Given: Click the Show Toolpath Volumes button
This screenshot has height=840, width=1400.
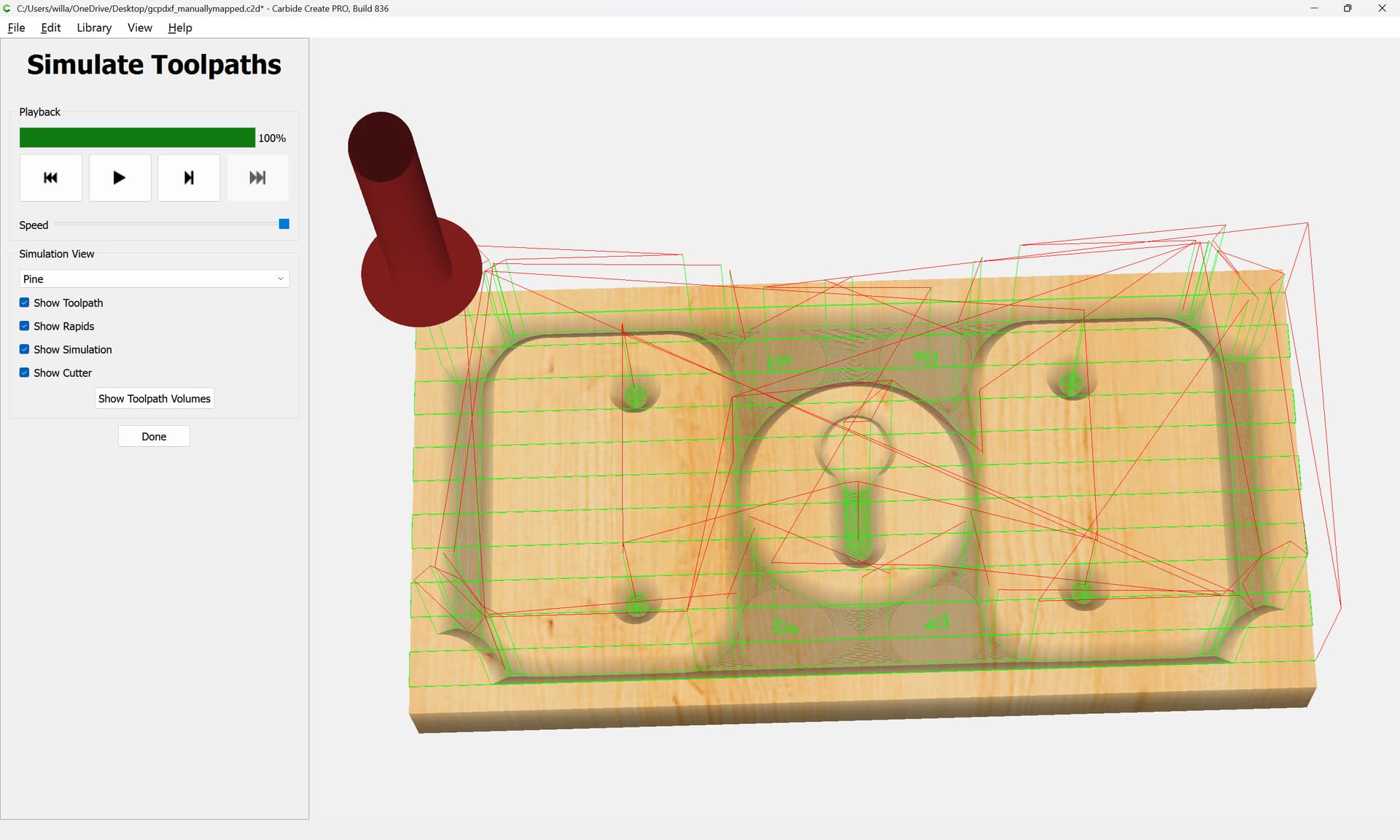Looking at the screenshot, I should pos(154,398).
